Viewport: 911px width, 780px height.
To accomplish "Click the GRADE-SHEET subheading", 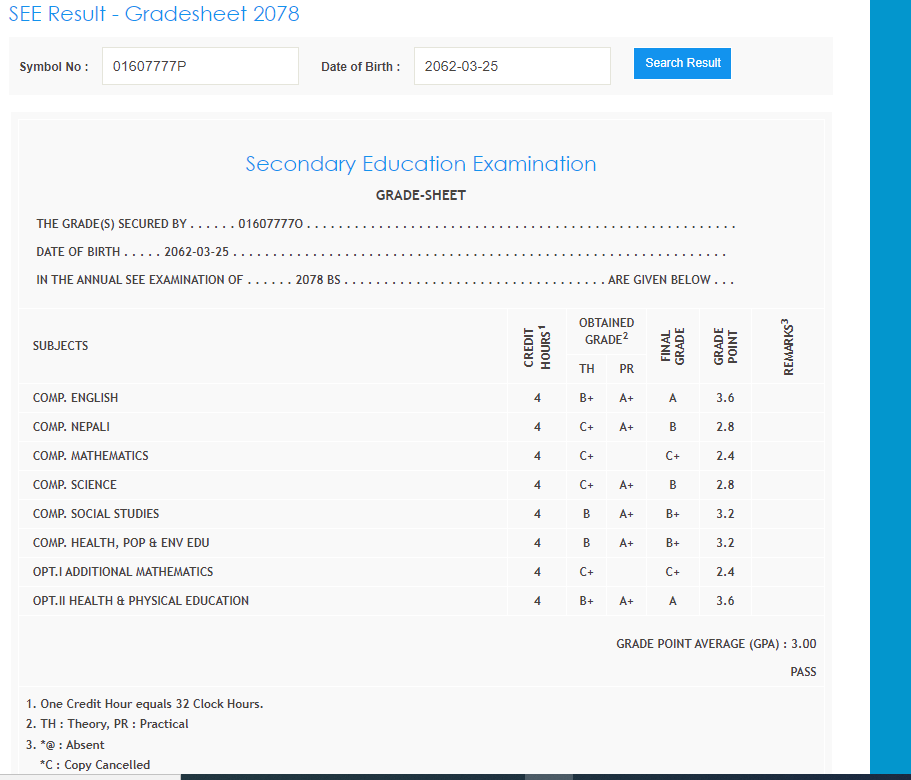I will pyautogui.click(x=421, y=195).
